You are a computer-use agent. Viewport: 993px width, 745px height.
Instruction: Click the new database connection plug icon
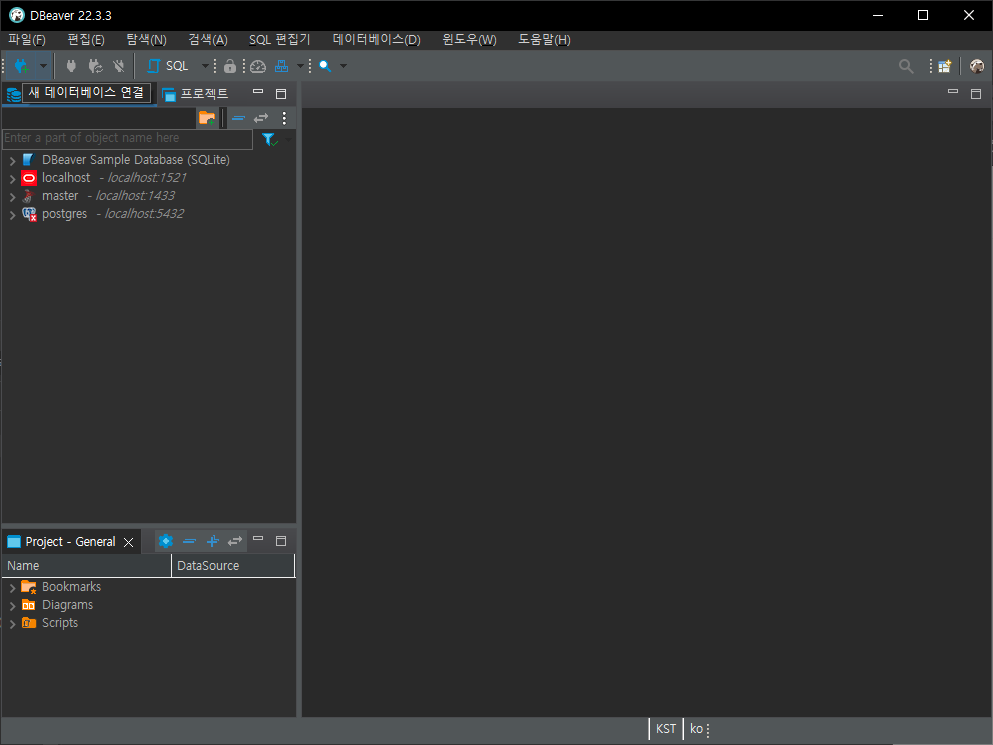[22, 66]
